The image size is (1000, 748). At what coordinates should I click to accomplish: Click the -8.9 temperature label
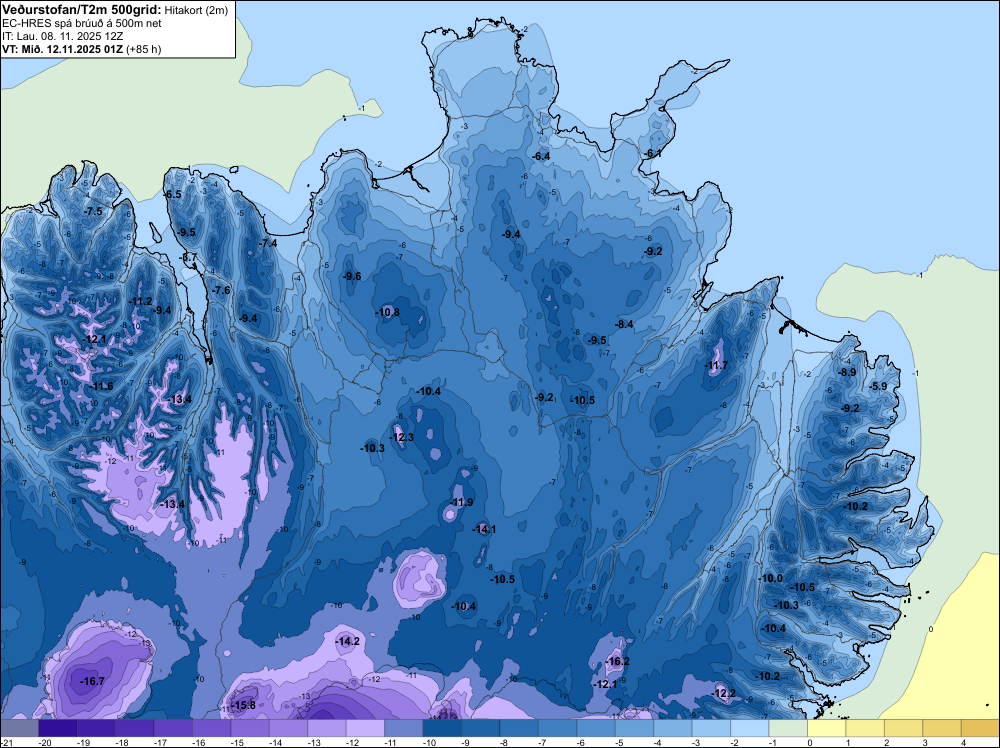coord(847,372)
